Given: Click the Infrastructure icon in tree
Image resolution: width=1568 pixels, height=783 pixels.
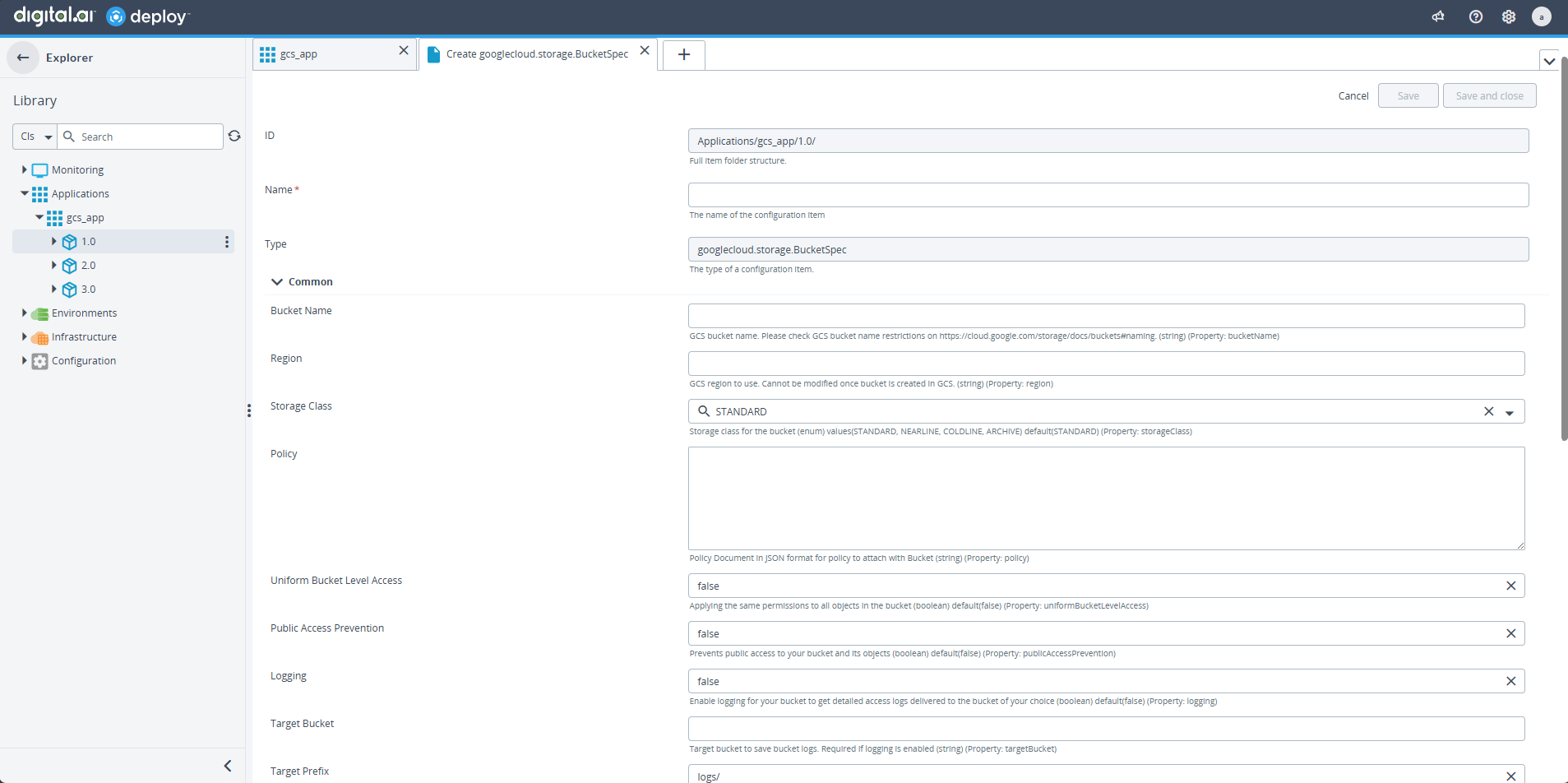Looking at the screenshot, I should click(39, 337).
